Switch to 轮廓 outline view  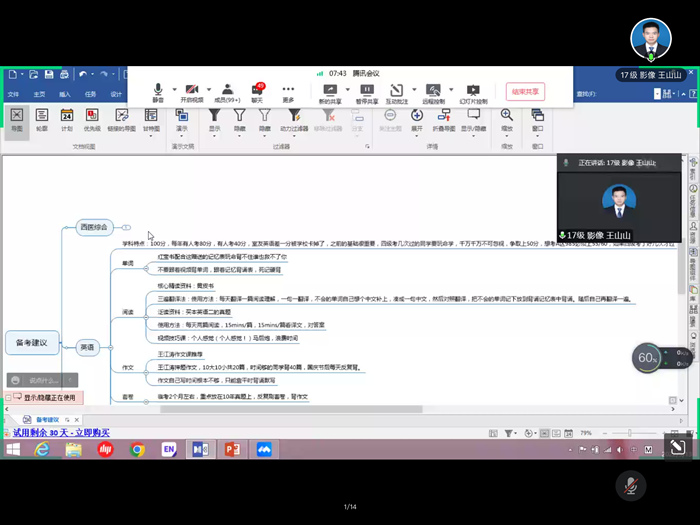pos(42,118)
